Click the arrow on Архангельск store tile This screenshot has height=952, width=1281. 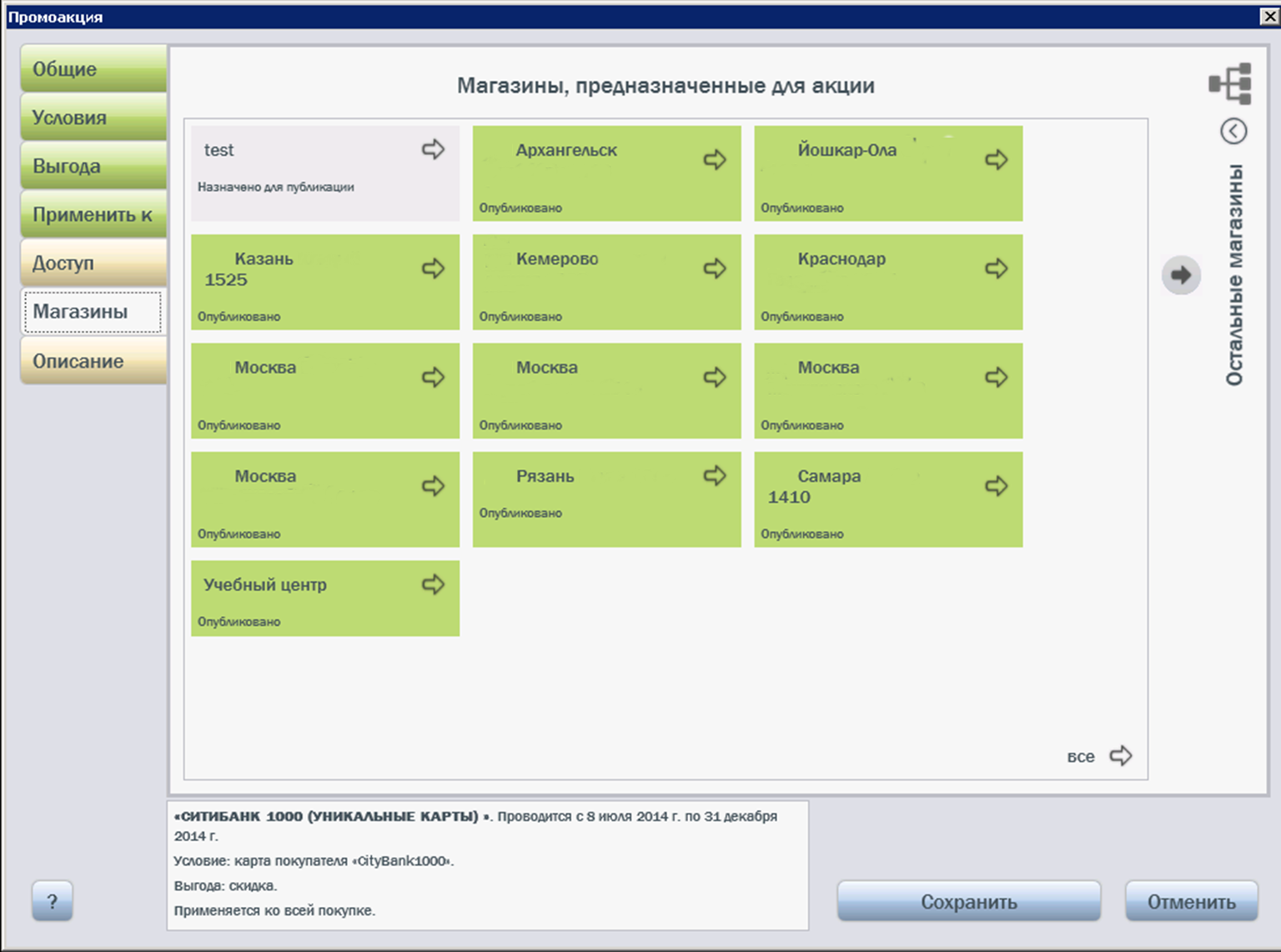pos(715,159)
